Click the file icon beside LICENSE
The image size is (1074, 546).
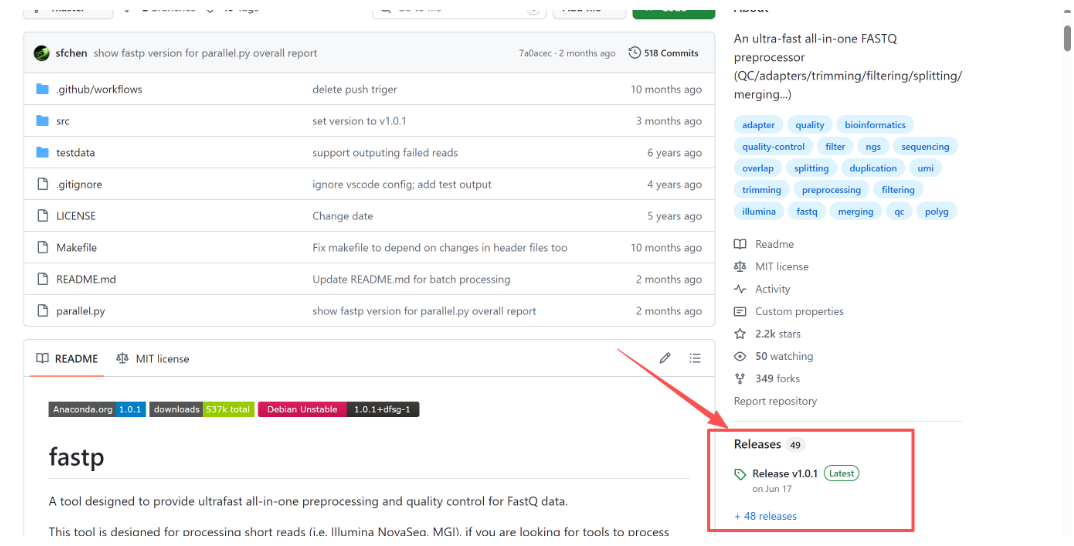pos(42,216)
